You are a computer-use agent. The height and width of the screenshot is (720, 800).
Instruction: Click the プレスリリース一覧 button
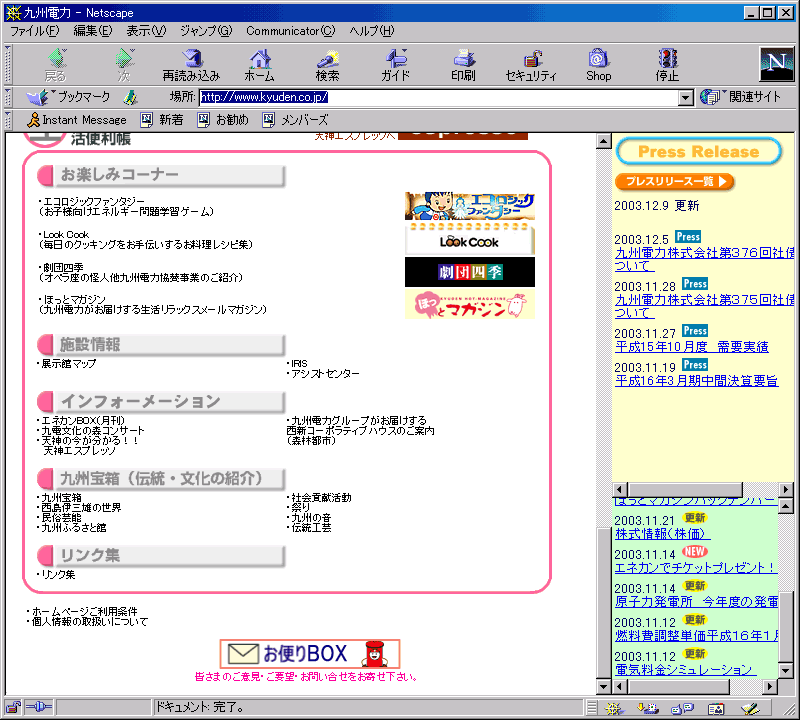point(674,181)
